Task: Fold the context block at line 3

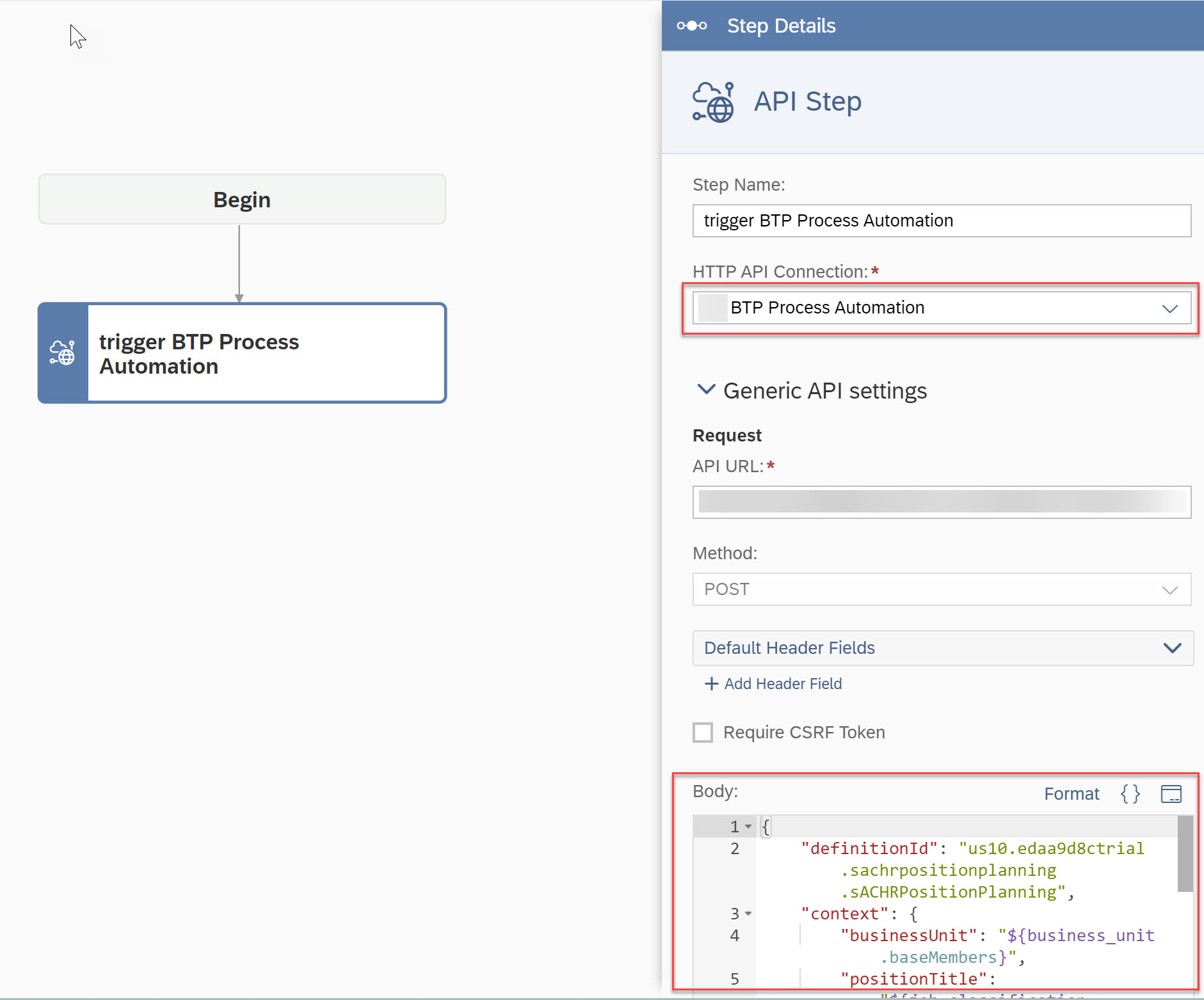Action: click(748, 914)
